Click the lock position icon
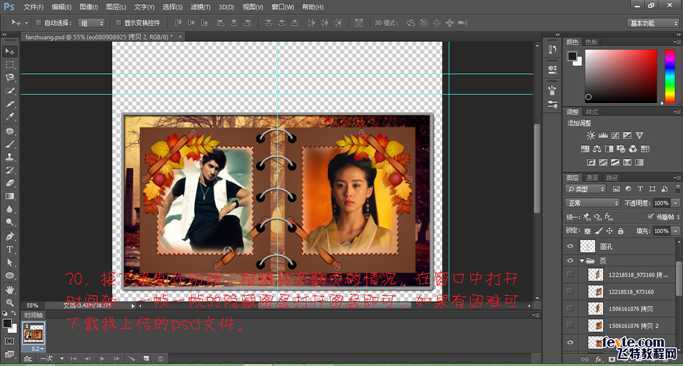Viewport: 683px width, 366px height. (609, 230)
